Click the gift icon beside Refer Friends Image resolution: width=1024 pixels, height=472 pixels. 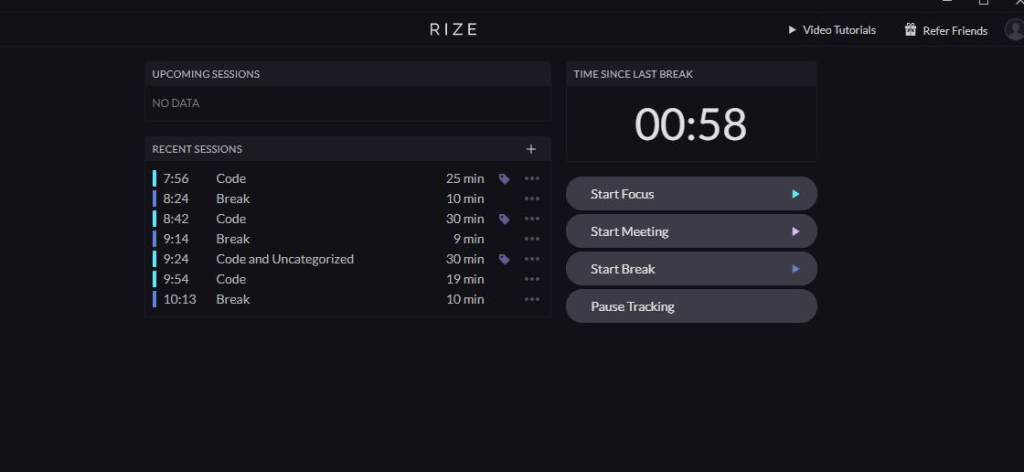[910, 30]
